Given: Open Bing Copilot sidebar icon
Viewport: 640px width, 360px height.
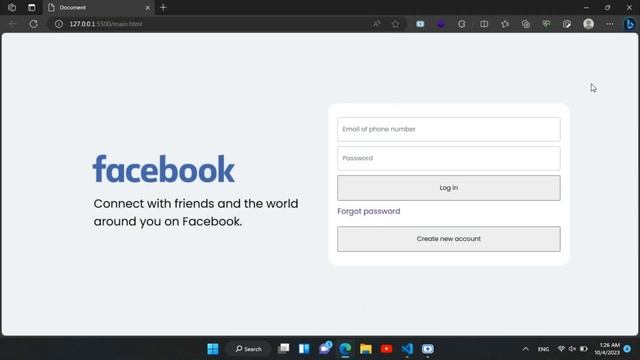Looking at the screenshot, I should point(629,24).
